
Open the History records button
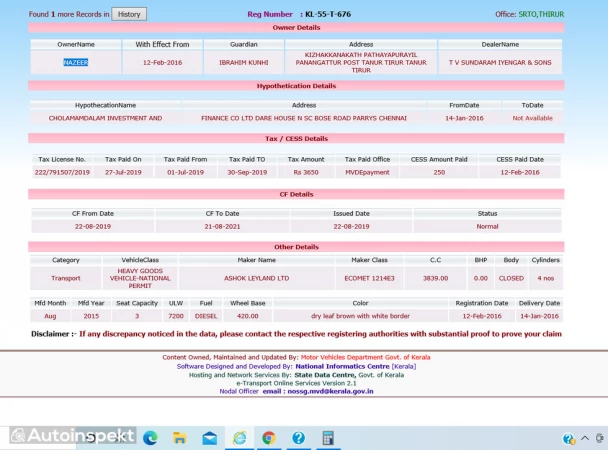(129, 14)
